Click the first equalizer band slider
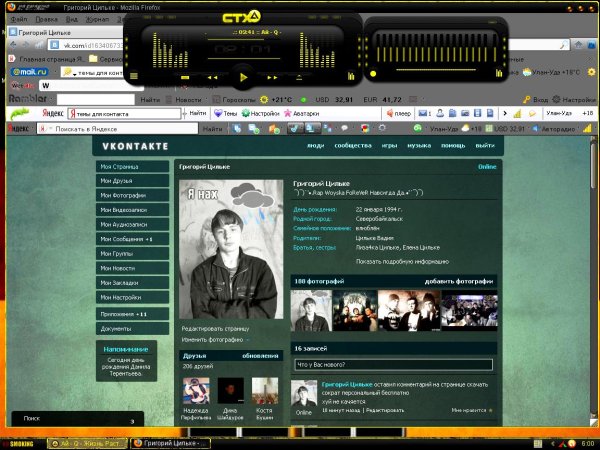The width and height of the screenshot is (600, 450). tap(378, 48)
